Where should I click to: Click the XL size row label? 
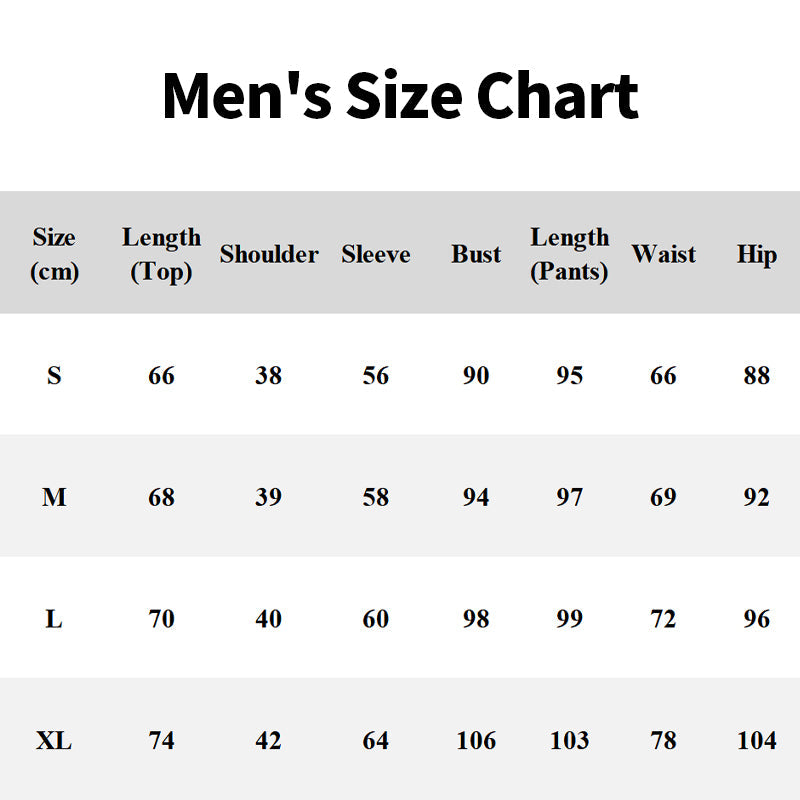tap(54, 741)
